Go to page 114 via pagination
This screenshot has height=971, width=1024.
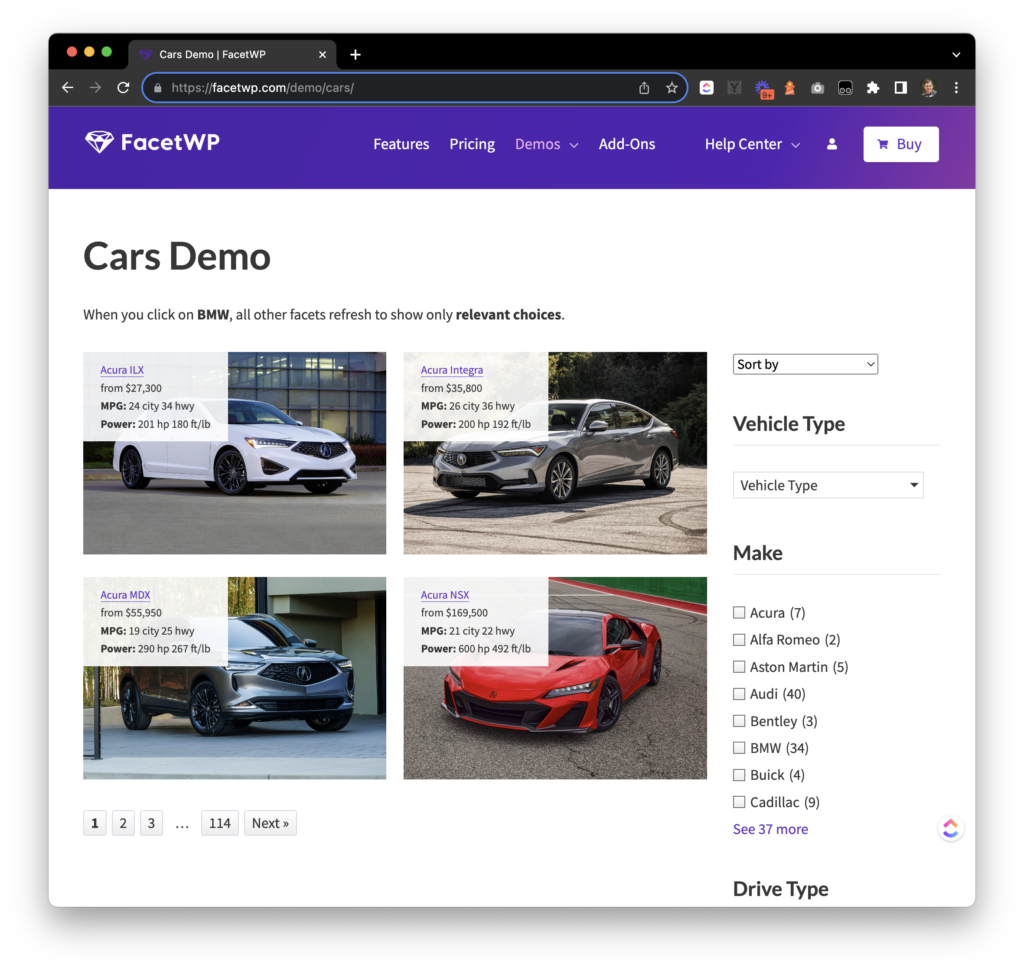[x=219, y=822]
